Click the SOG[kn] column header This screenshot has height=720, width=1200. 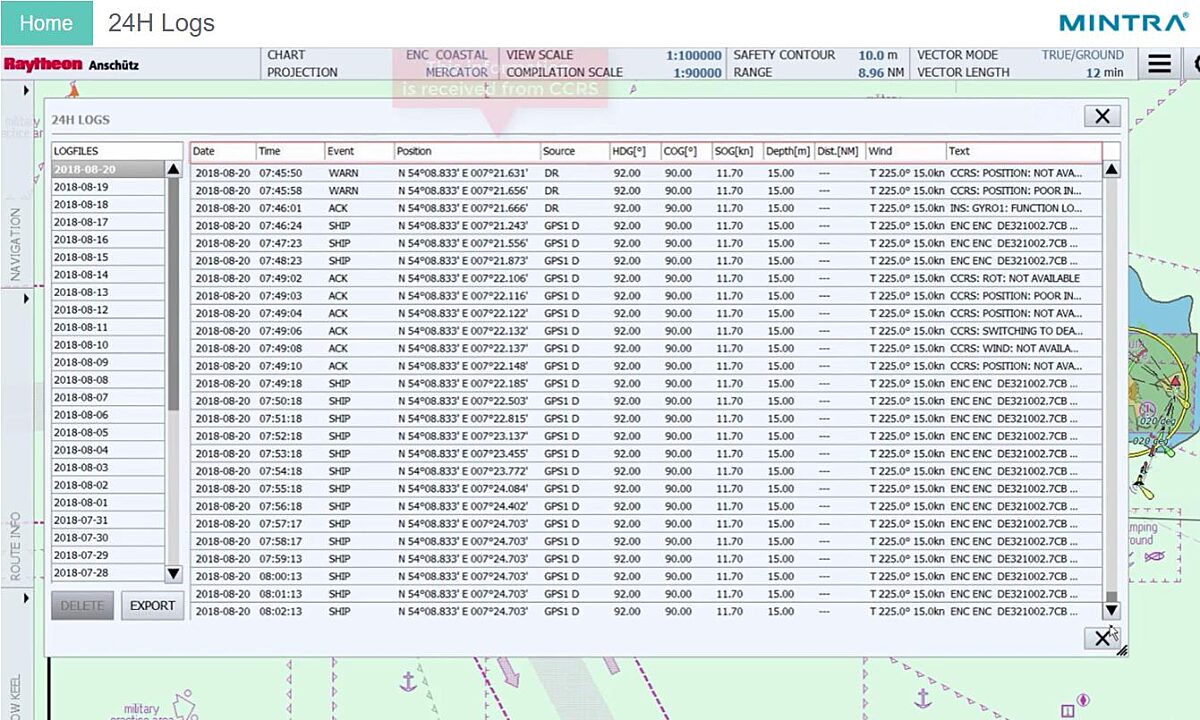pos(738,152)
